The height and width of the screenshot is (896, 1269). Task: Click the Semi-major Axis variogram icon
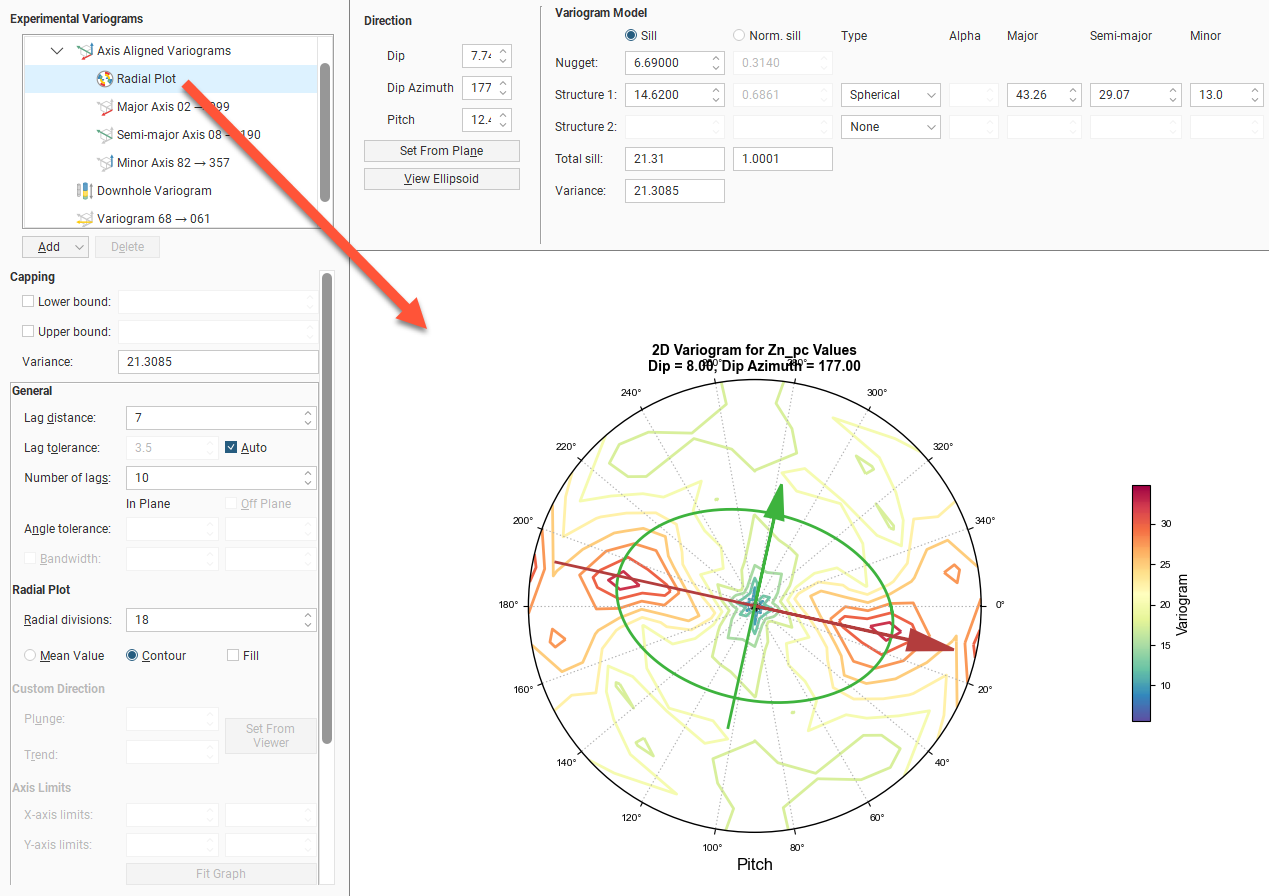click(x=105, y=135)
